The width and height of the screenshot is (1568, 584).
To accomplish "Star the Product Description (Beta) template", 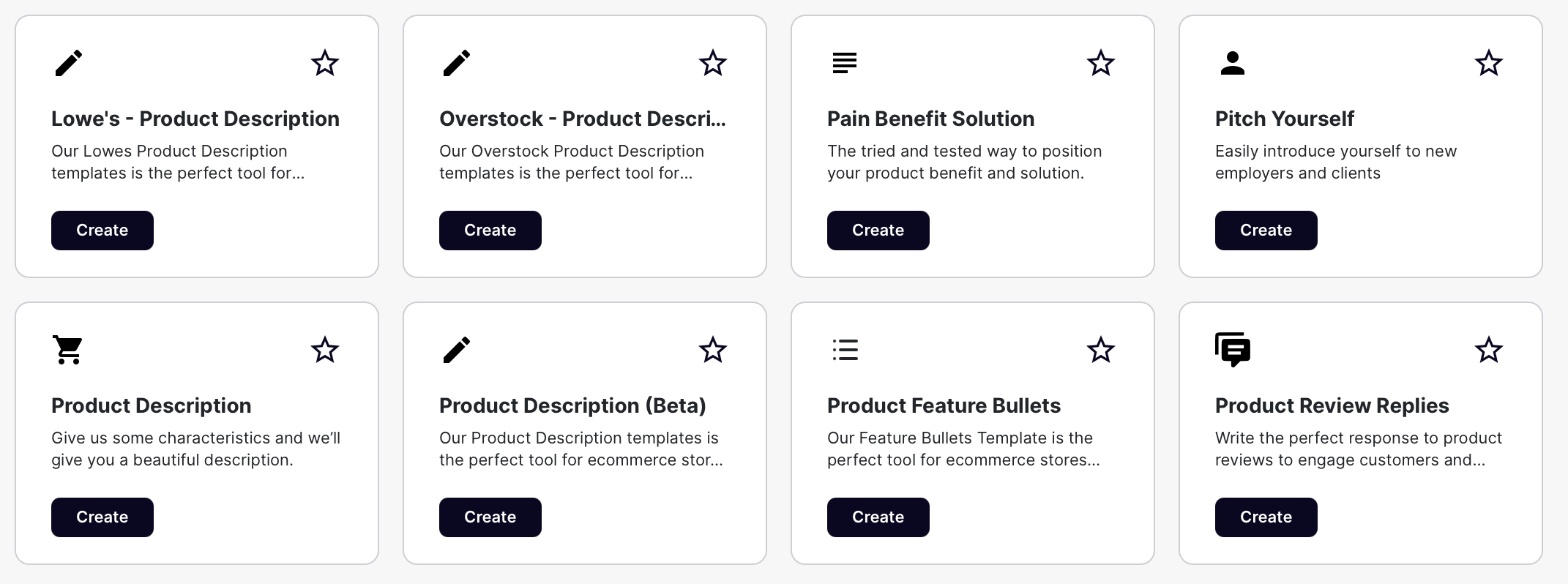I will (713, 350).
